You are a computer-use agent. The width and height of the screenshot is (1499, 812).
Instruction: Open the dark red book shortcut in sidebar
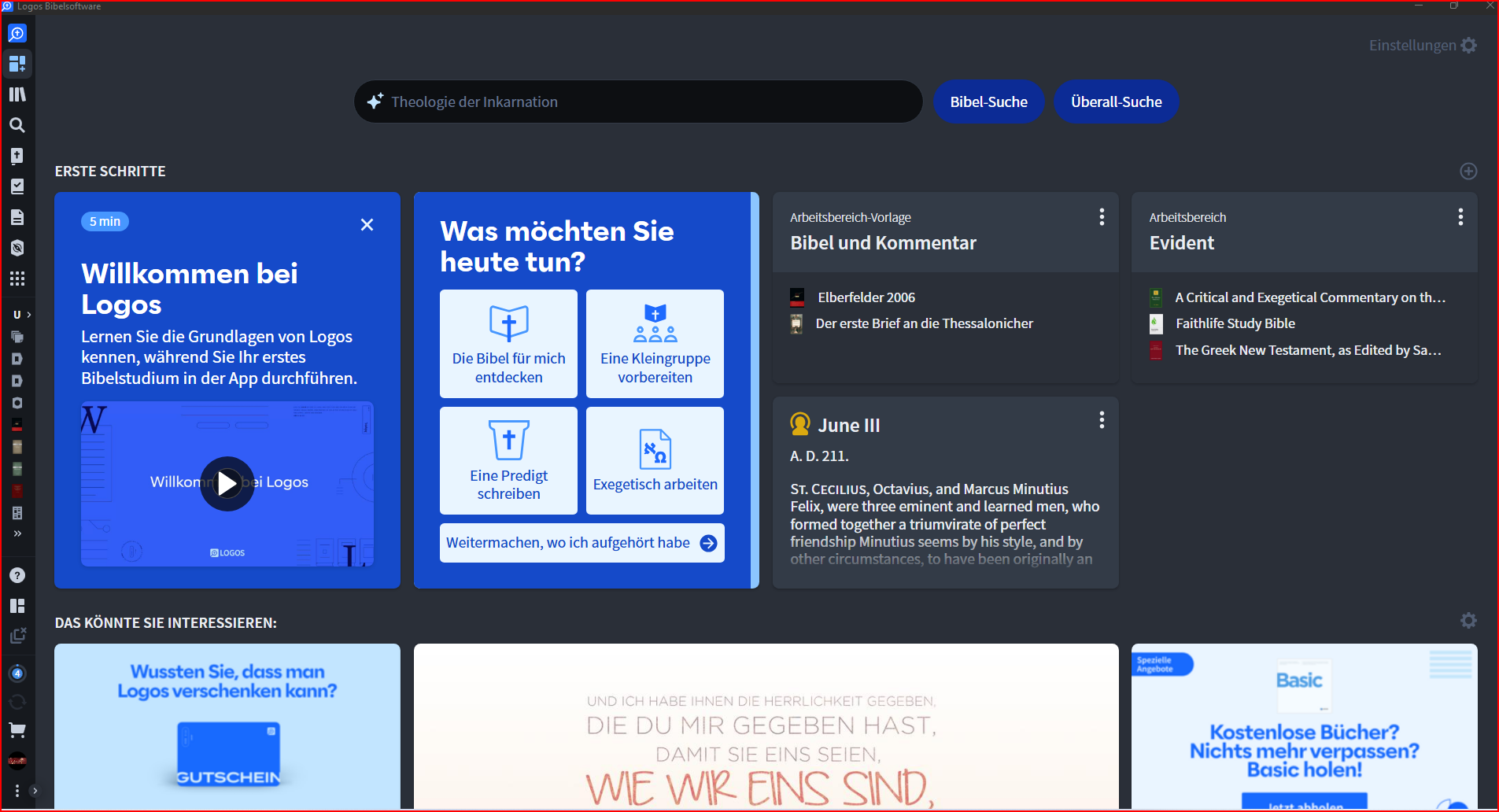coord(17,492)
